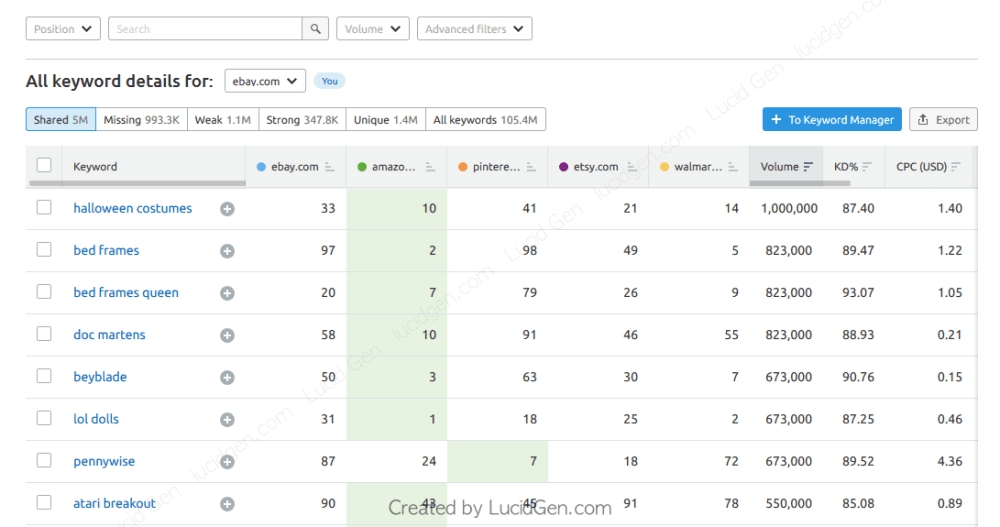Viewport: 1000px width, 527px height.
Task: Sort by CPC (USD) sort icon
Action: (x=955, y=167)
